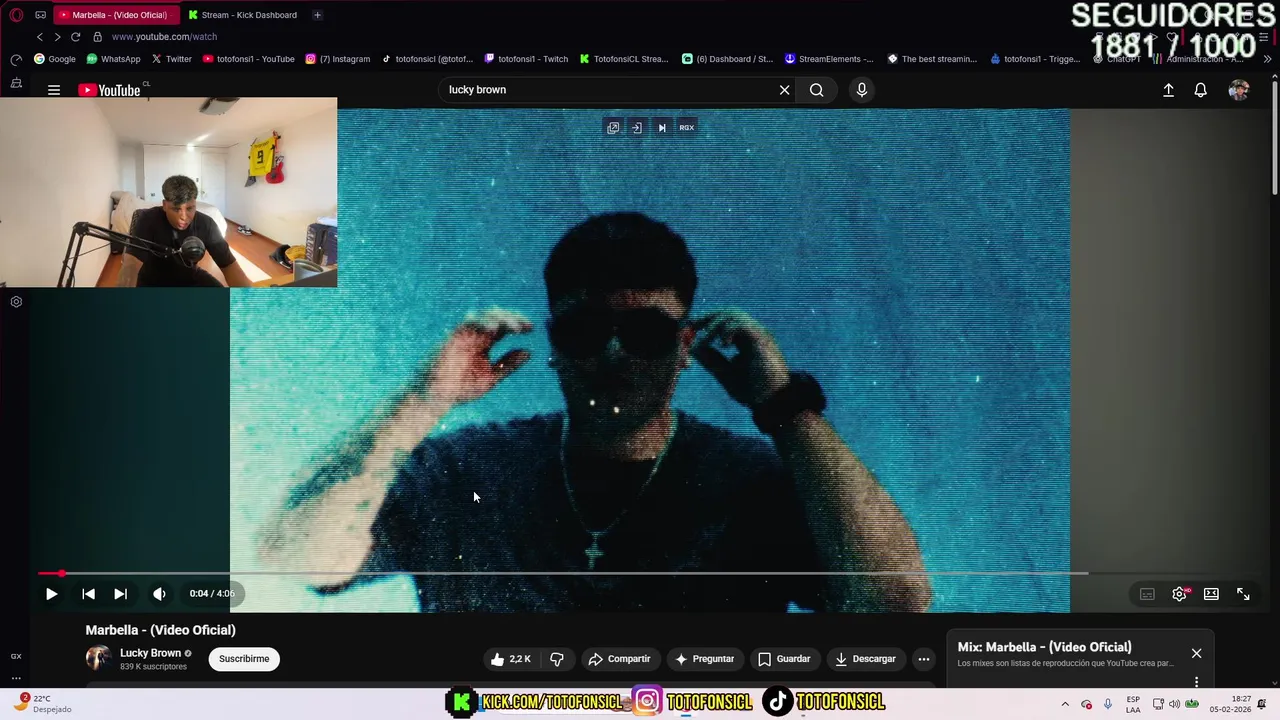Open the Google bookmark
1280x720 pixels.
(x=55, y=59)
